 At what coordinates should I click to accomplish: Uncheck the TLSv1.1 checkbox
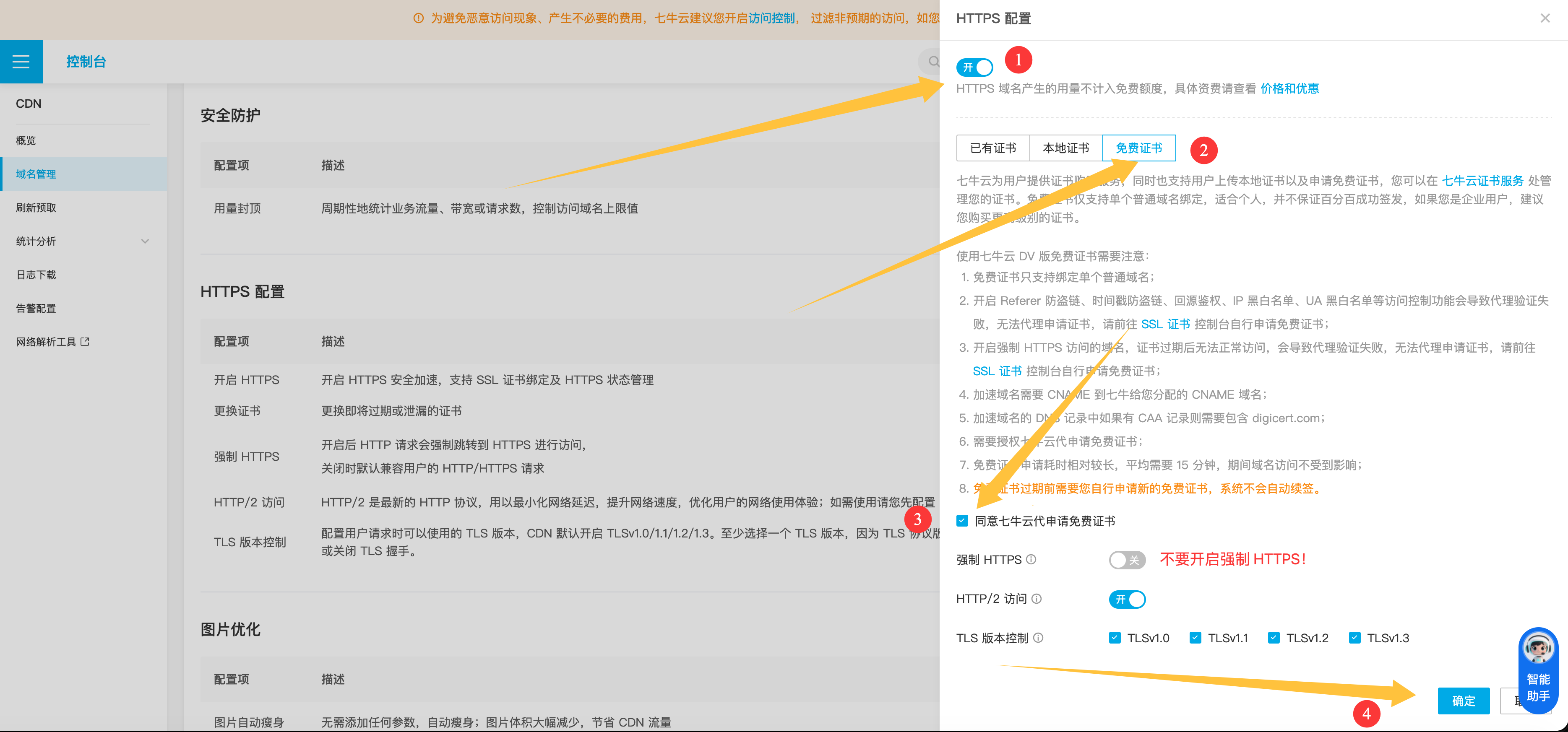(x=1195, y=638)
